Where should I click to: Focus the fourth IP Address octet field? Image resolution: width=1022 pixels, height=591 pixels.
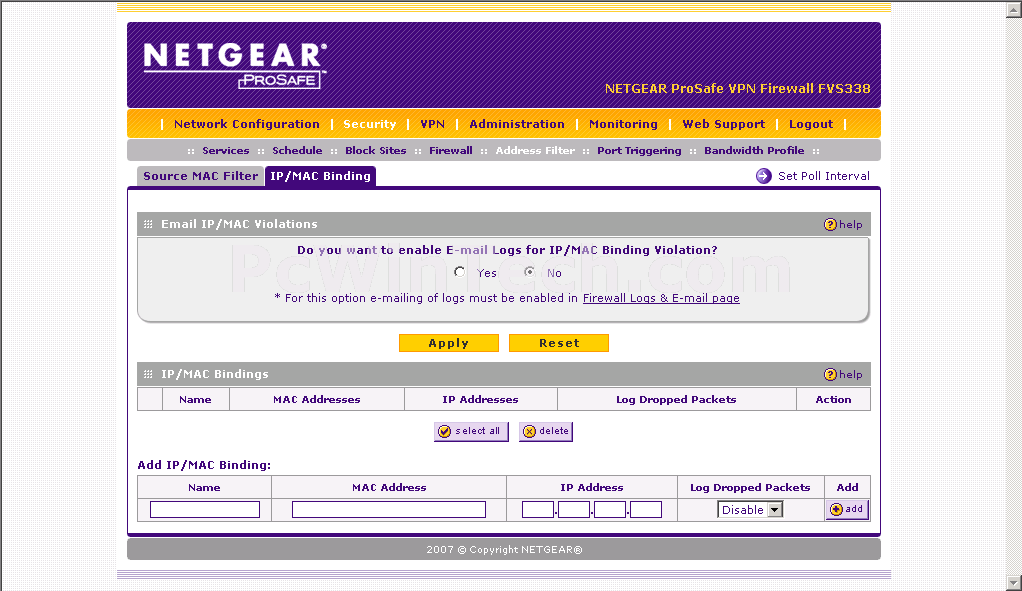pyautogui.click(x=646, y=510)
